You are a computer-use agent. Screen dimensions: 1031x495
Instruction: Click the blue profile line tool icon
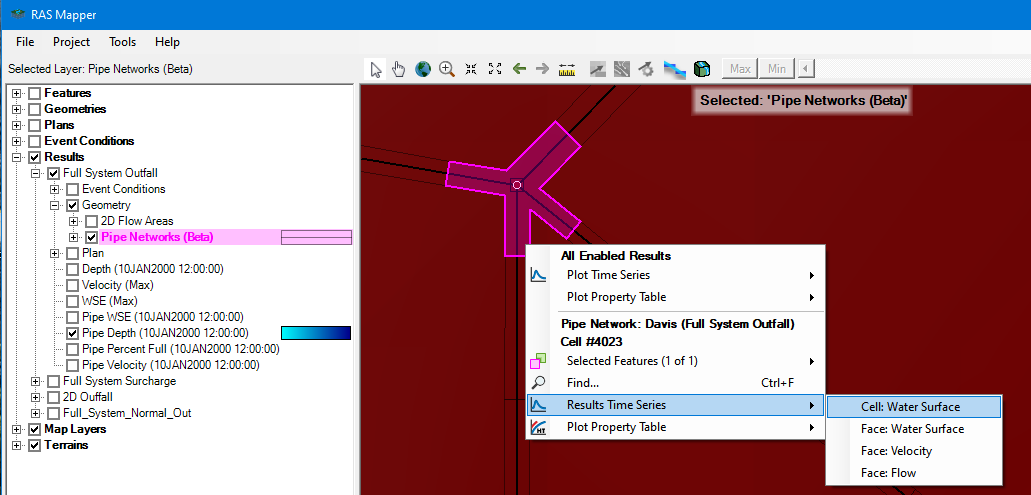(x=675, y=69)
